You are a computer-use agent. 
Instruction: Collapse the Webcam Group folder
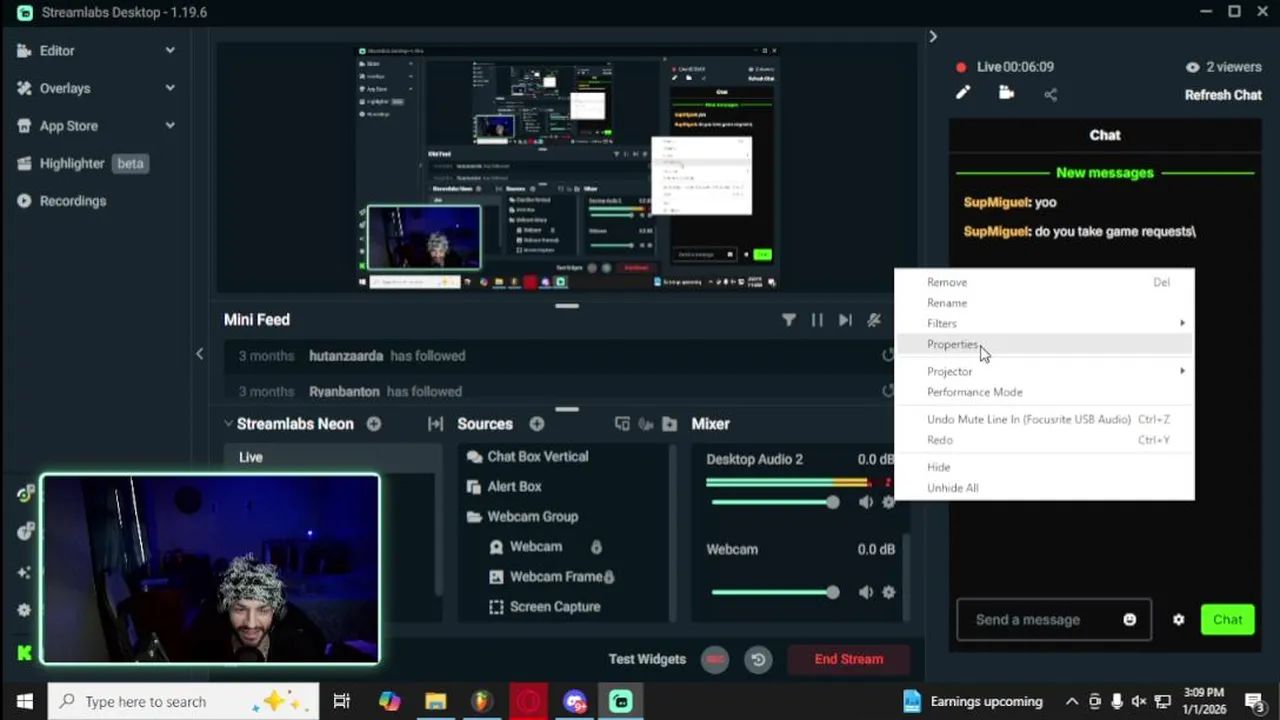[x=474, y=517]
